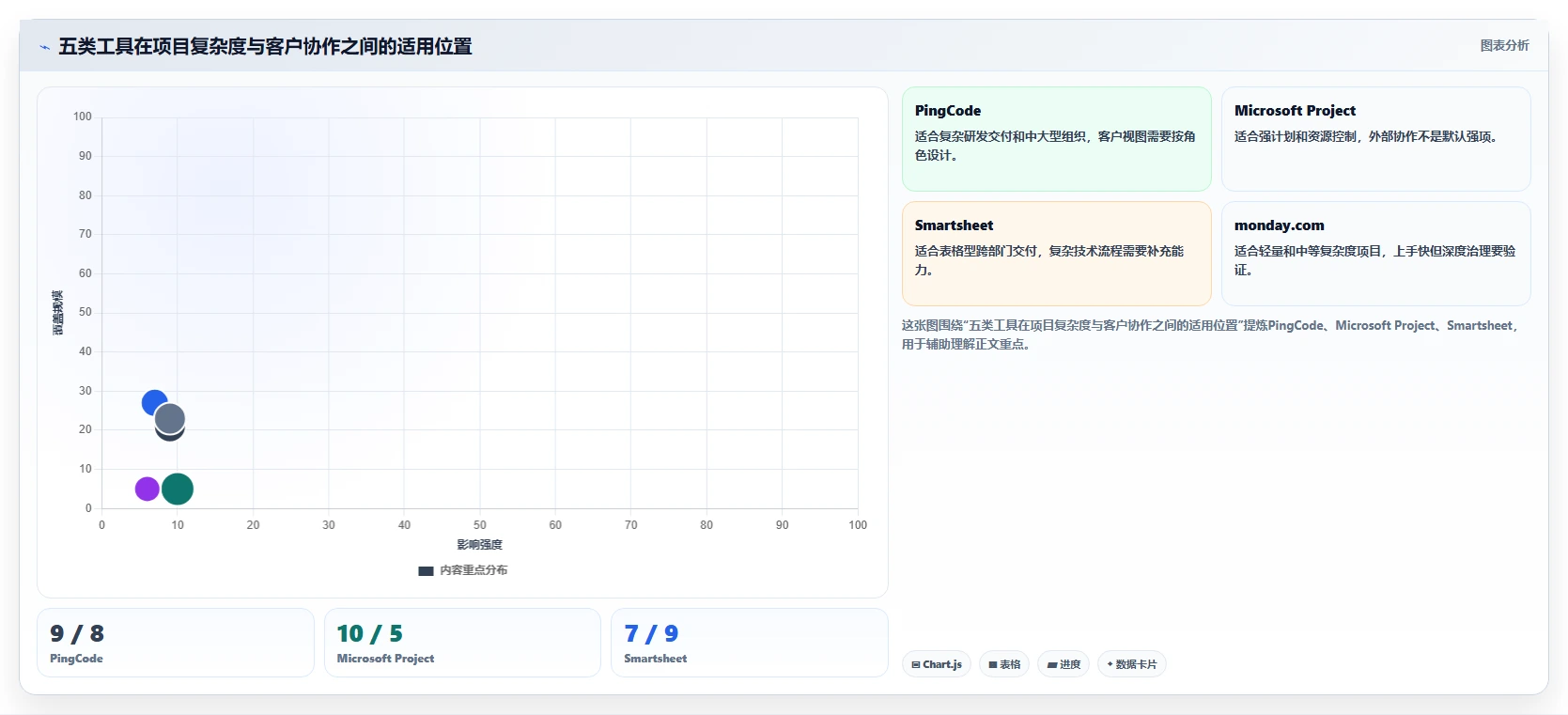Open the PingCode info card
The width and height of the screenshot is (1568, 715).
1056,139
